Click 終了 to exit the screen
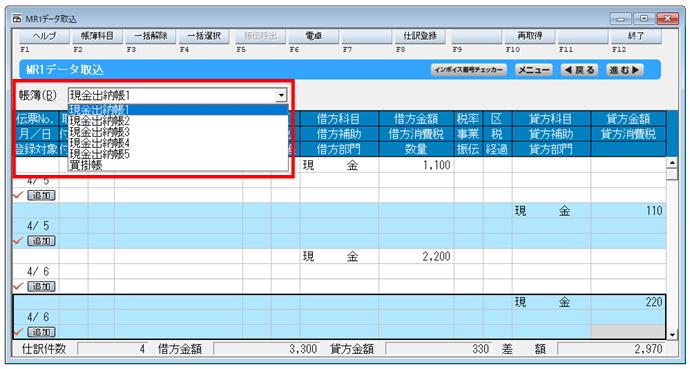The width and height of the screenshot is (690, 369). coord(636,37)
